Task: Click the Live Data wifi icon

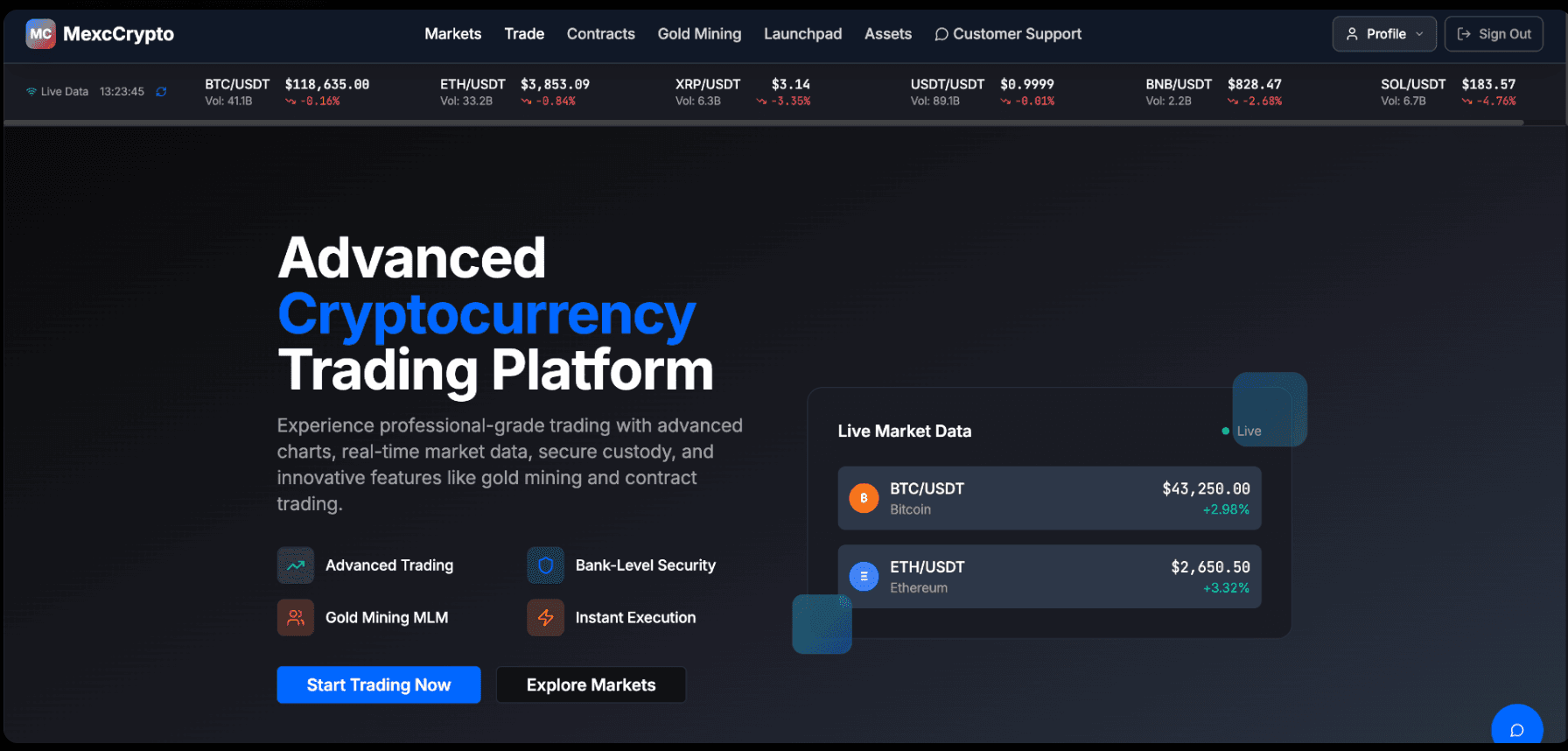Action: pos(31,91)
